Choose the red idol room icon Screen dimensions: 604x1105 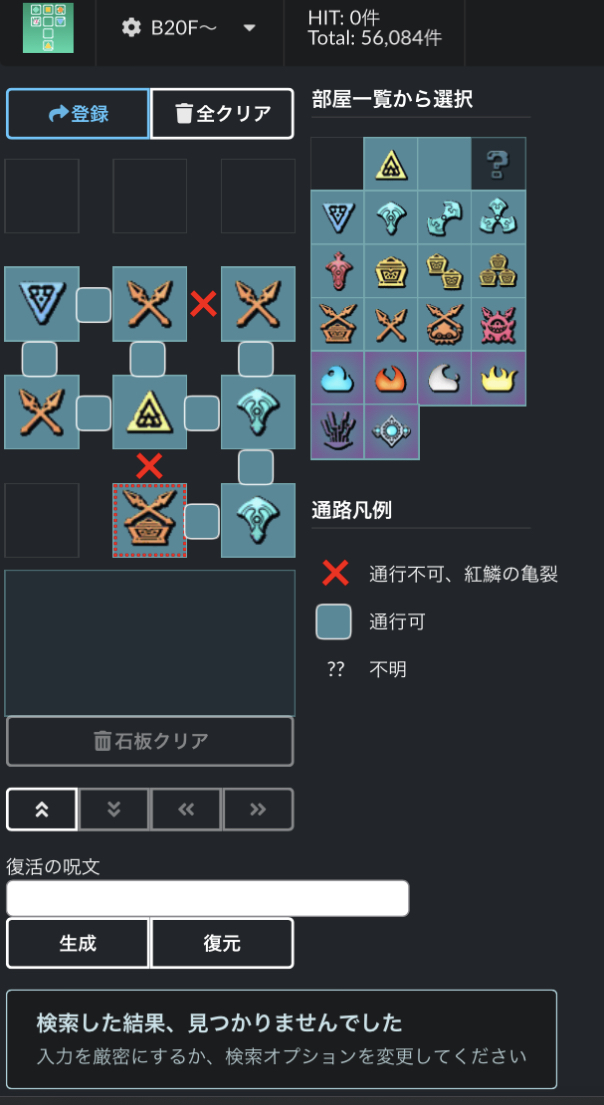click(x=337, y=271)
